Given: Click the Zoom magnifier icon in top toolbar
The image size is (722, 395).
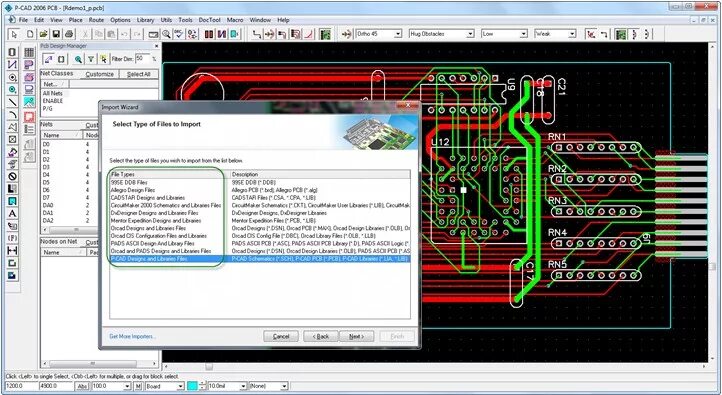Looking at the screenshot, I should pos(166,34).
